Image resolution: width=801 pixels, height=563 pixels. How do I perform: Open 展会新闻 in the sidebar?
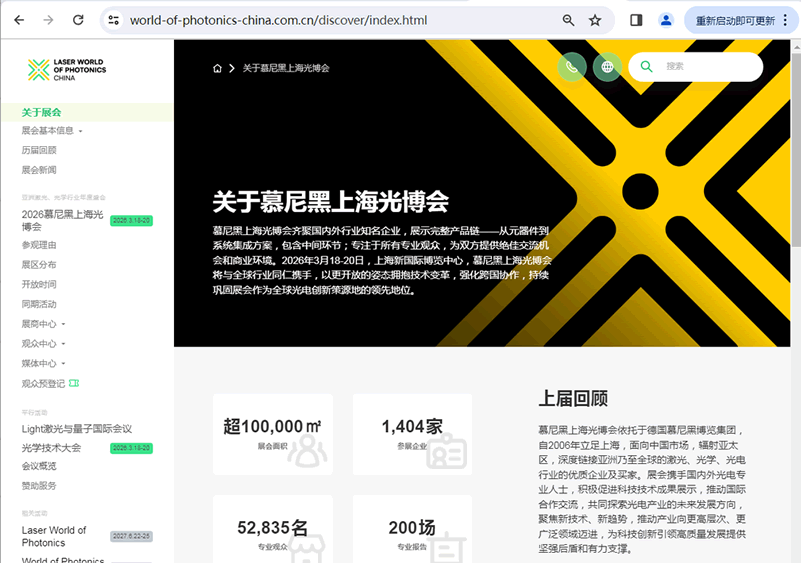tap(39, 170)
